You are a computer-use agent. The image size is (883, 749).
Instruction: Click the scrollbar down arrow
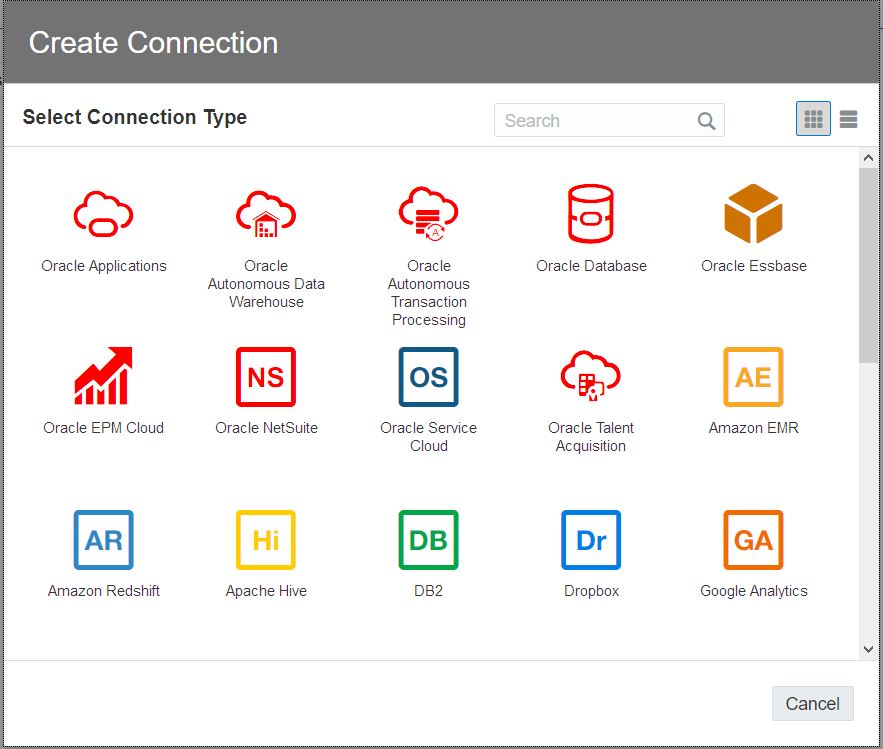pyautogui.click(x=868, y=649)
